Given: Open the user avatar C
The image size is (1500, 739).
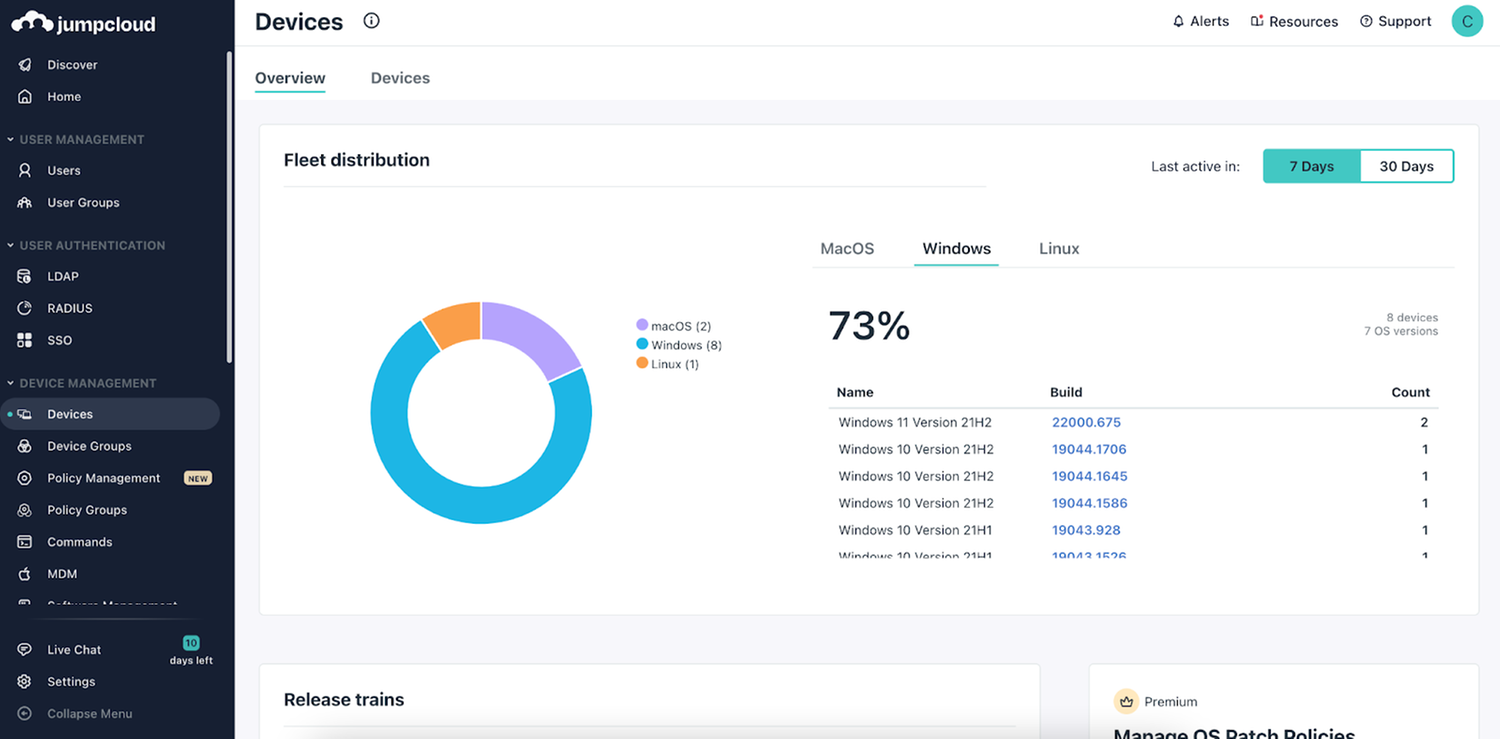Looking at the screenshot, I should point(1467,21).
